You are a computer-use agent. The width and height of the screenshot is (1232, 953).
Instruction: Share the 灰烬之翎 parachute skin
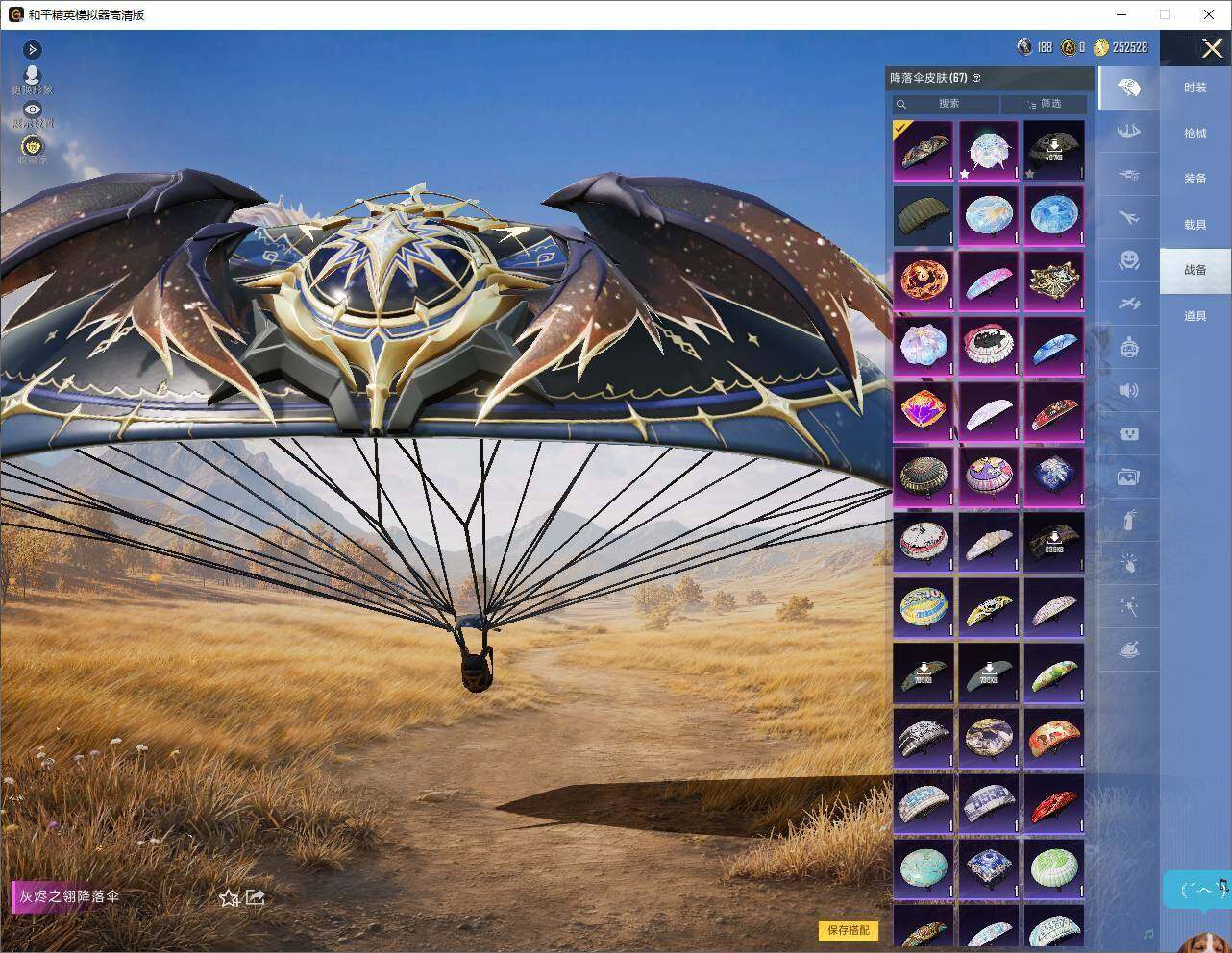(255, 897)
